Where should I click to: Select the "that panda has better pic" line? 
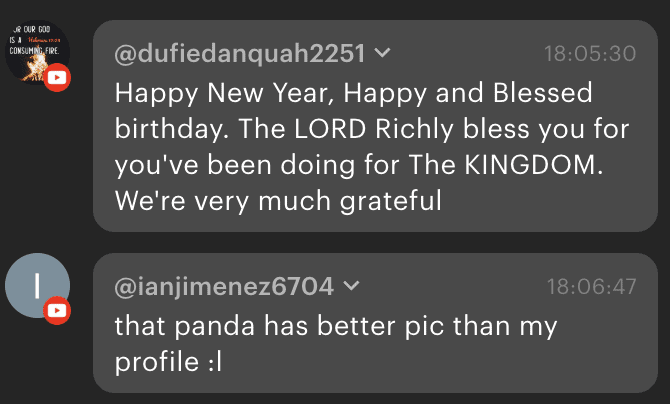click(336, 326)
